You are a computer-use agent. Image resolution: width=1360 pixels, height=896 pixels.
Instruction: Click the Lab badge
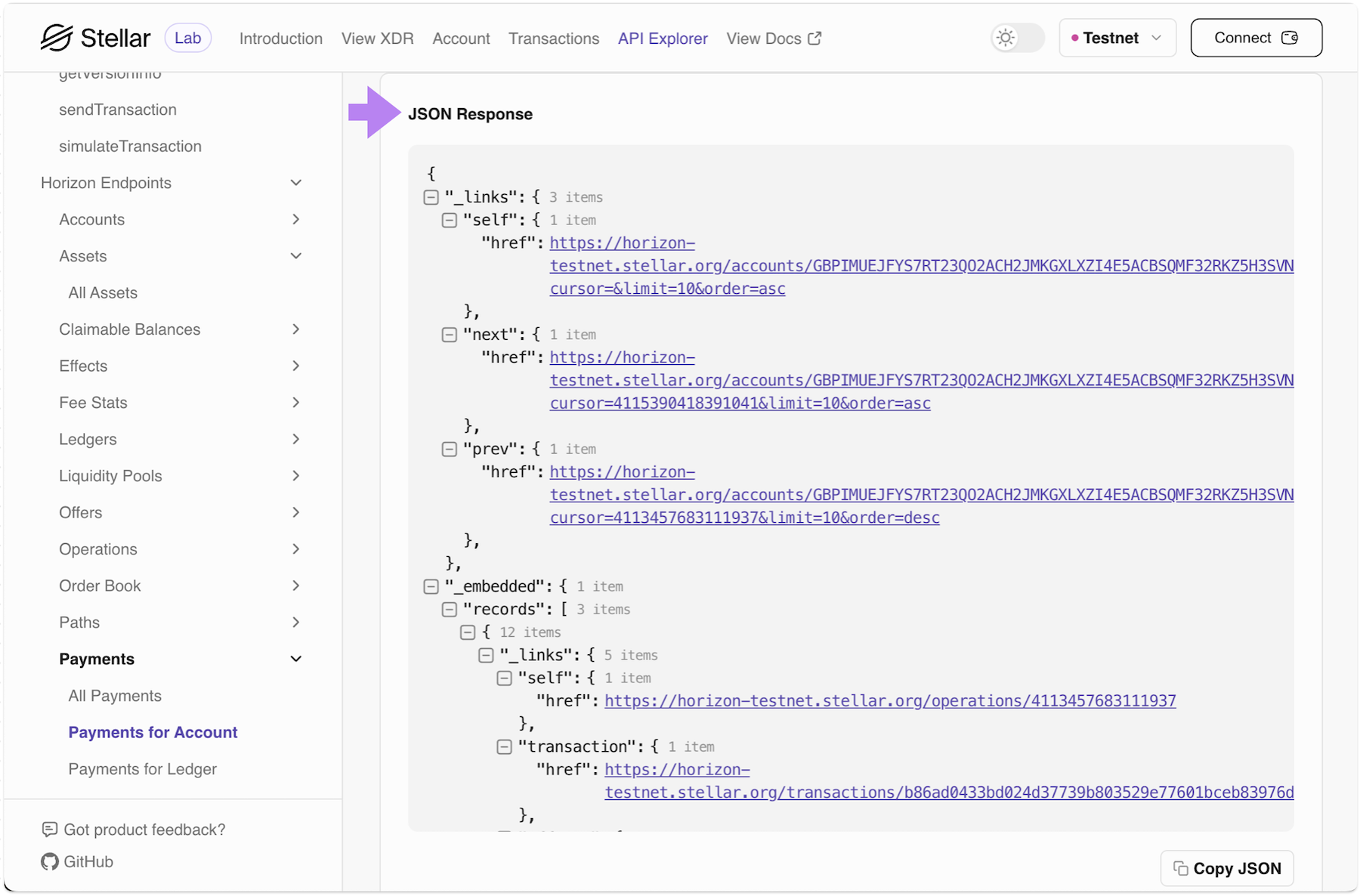coord(188,38)
